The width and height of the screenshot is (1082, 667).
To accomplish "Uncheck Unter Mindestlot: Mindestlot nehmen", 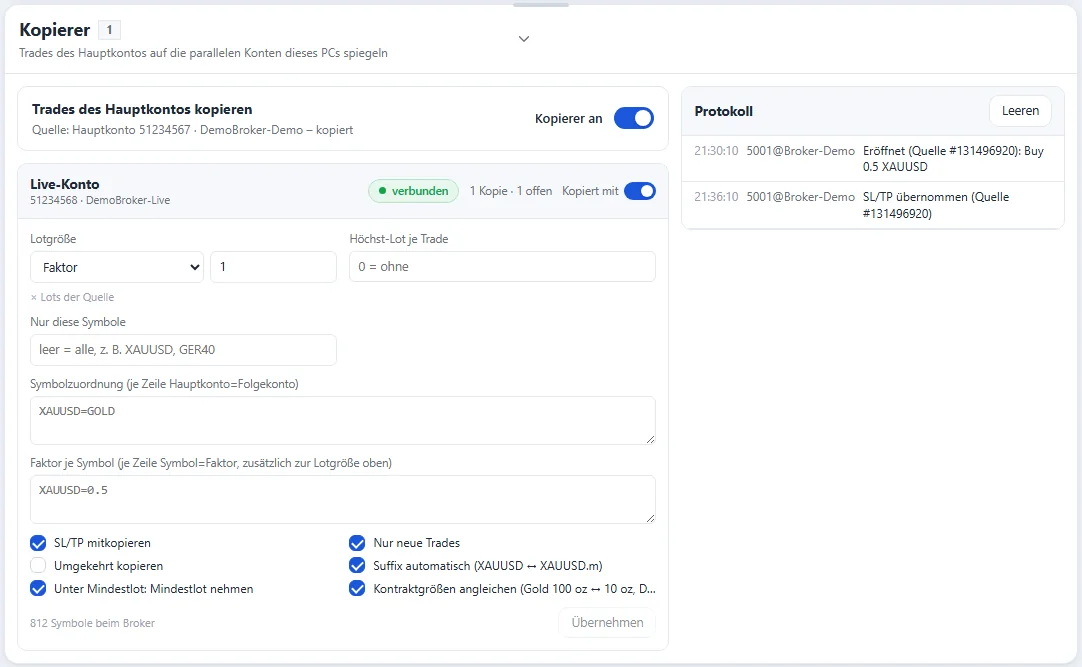I will (x=38, y=588).
